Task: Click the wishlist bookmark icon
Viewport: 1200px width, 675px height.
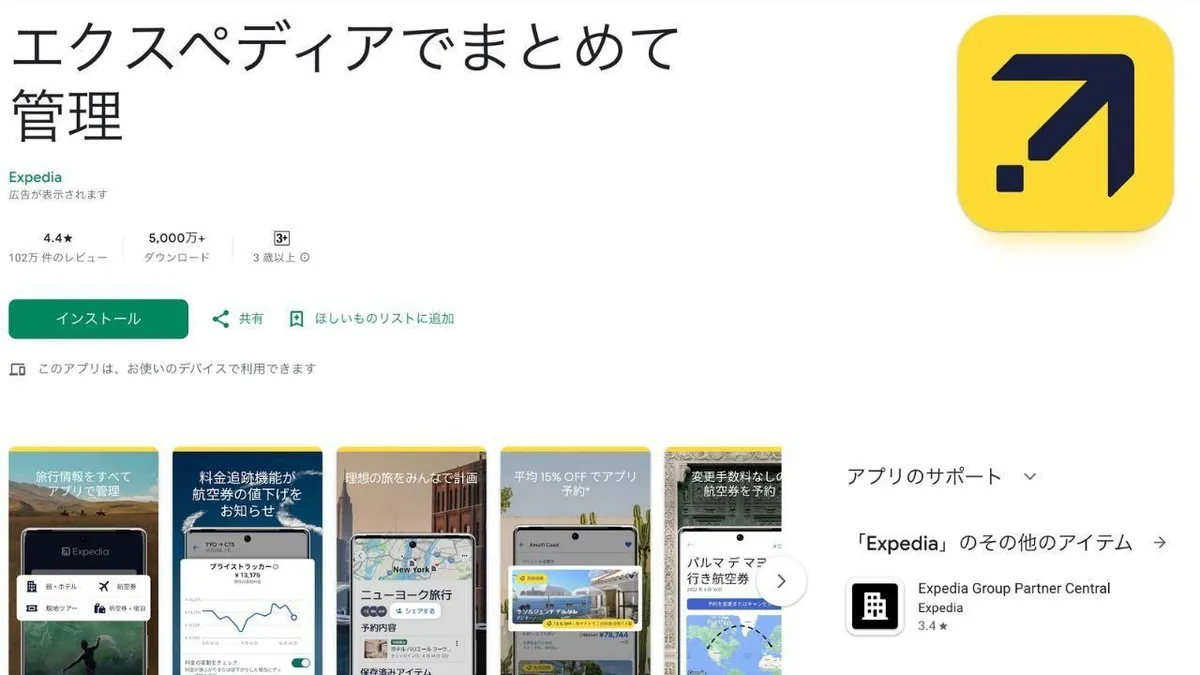Action: coord(296,319)
